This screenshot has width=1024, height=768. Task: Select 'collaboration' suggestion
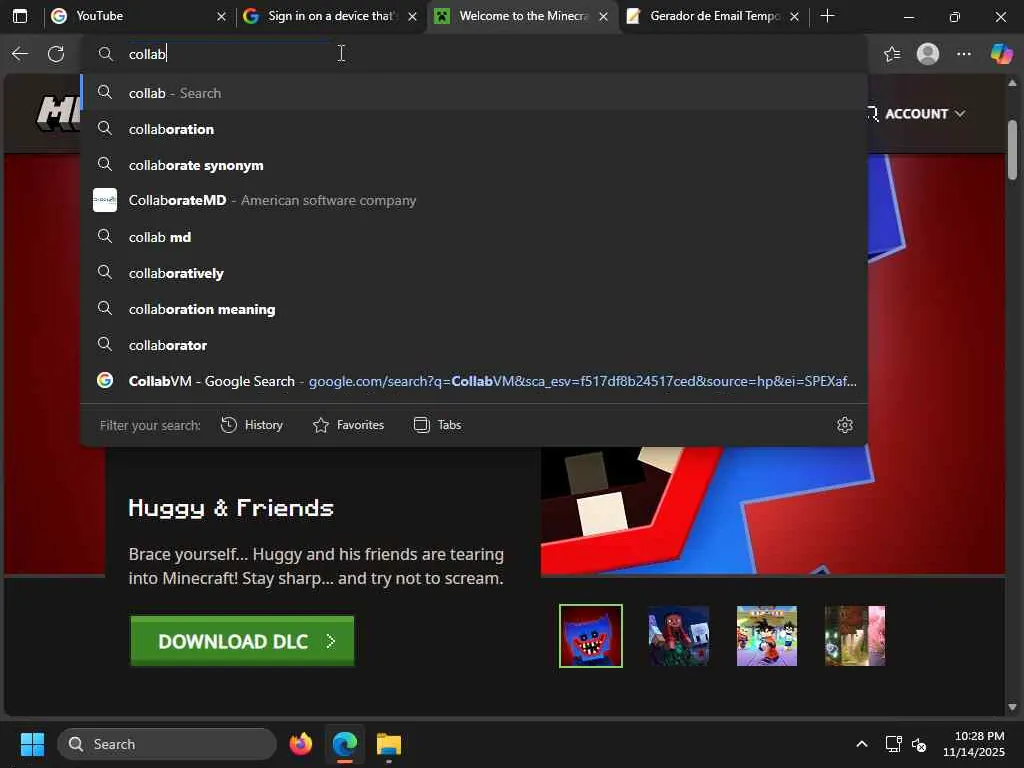(474, 129)
